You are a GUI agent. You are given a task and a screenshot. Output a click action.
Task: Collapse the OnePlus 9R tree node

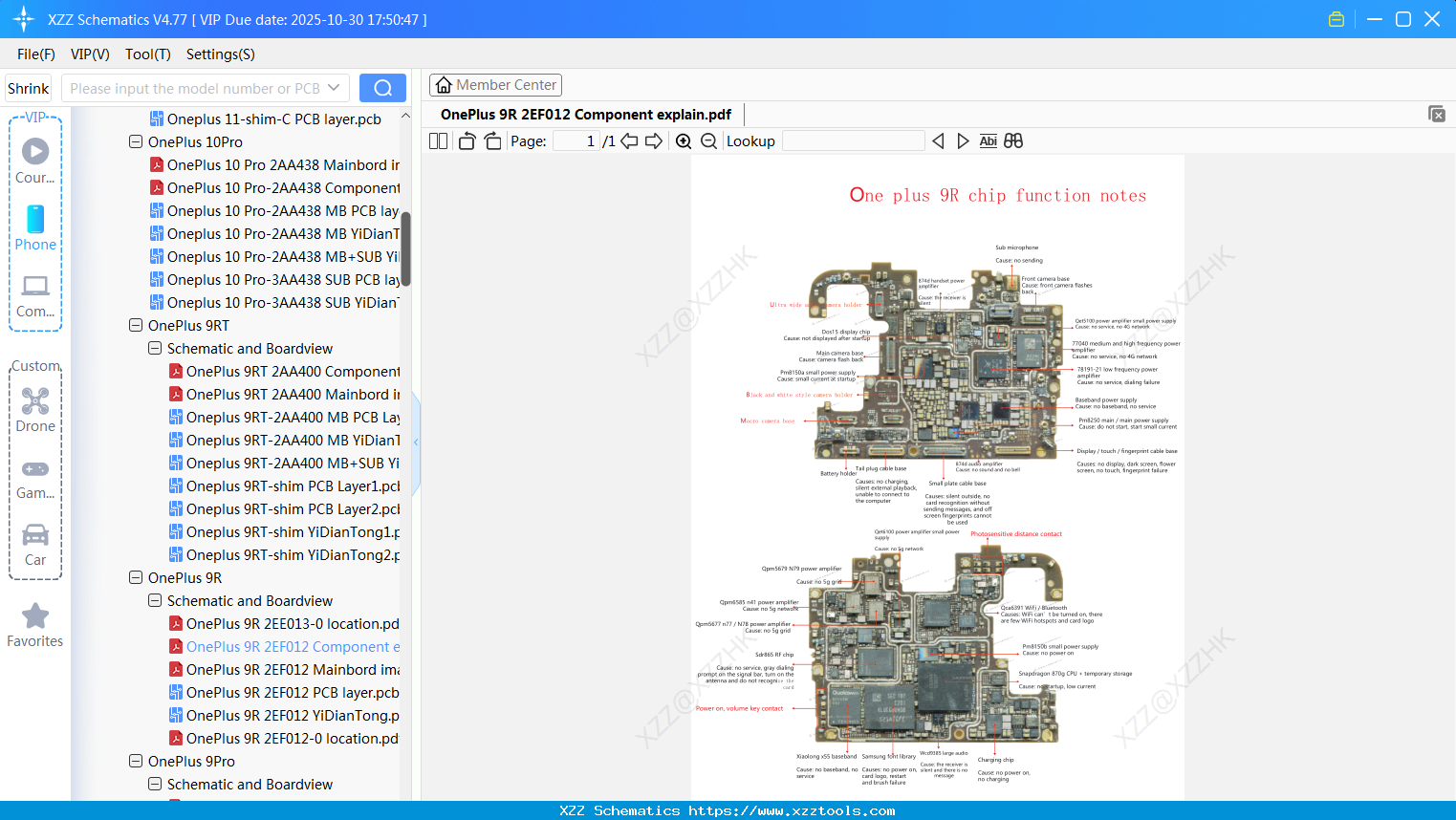[x=135, y=577]
